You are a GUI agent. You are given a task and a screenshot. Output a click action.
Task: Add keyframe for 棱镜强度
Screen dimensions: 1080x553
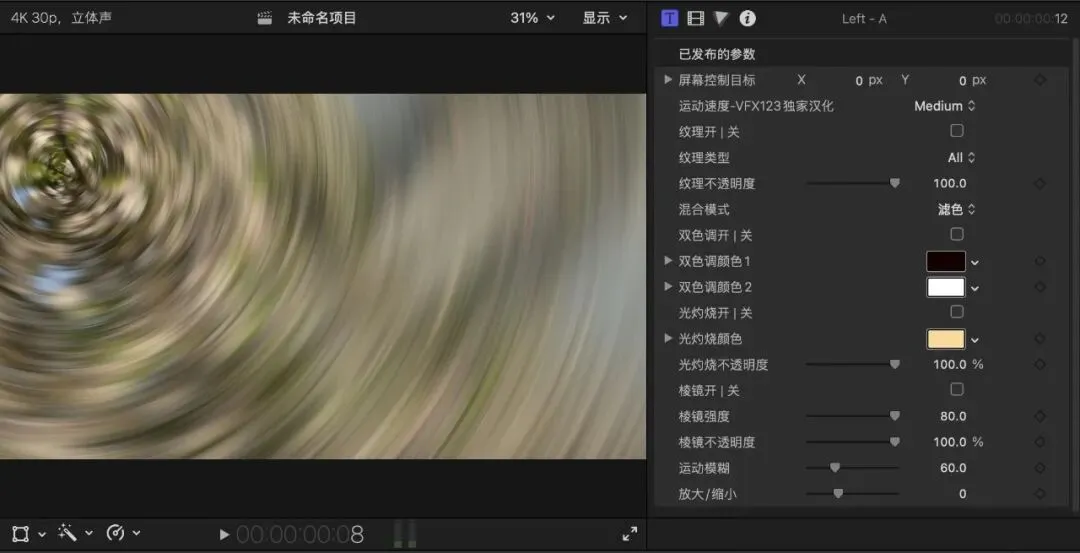coord(1040,417)
